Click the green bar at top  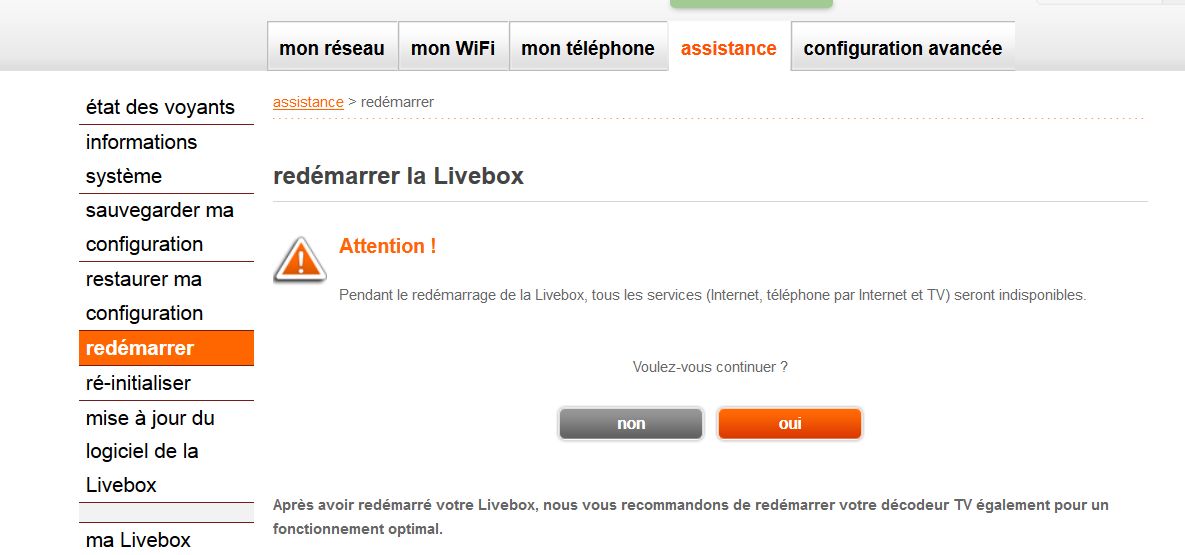click(751, 4)
